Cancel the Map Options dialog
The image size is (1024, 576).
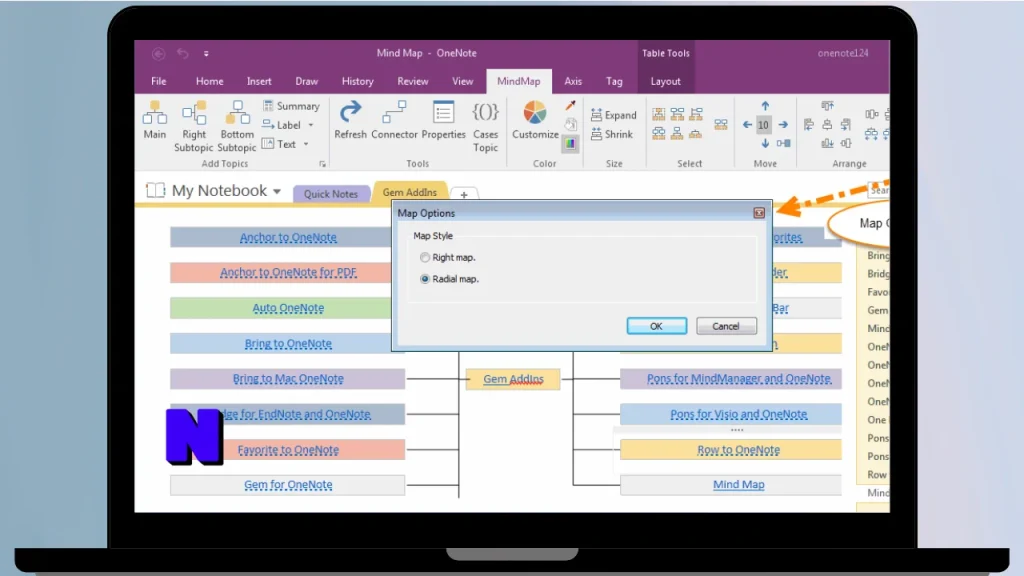coord(726,326)
